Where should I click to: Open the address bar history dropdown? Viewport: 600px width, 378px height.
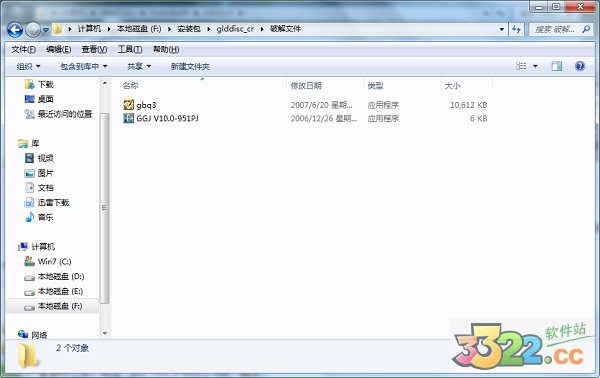[x=502, y=29]
